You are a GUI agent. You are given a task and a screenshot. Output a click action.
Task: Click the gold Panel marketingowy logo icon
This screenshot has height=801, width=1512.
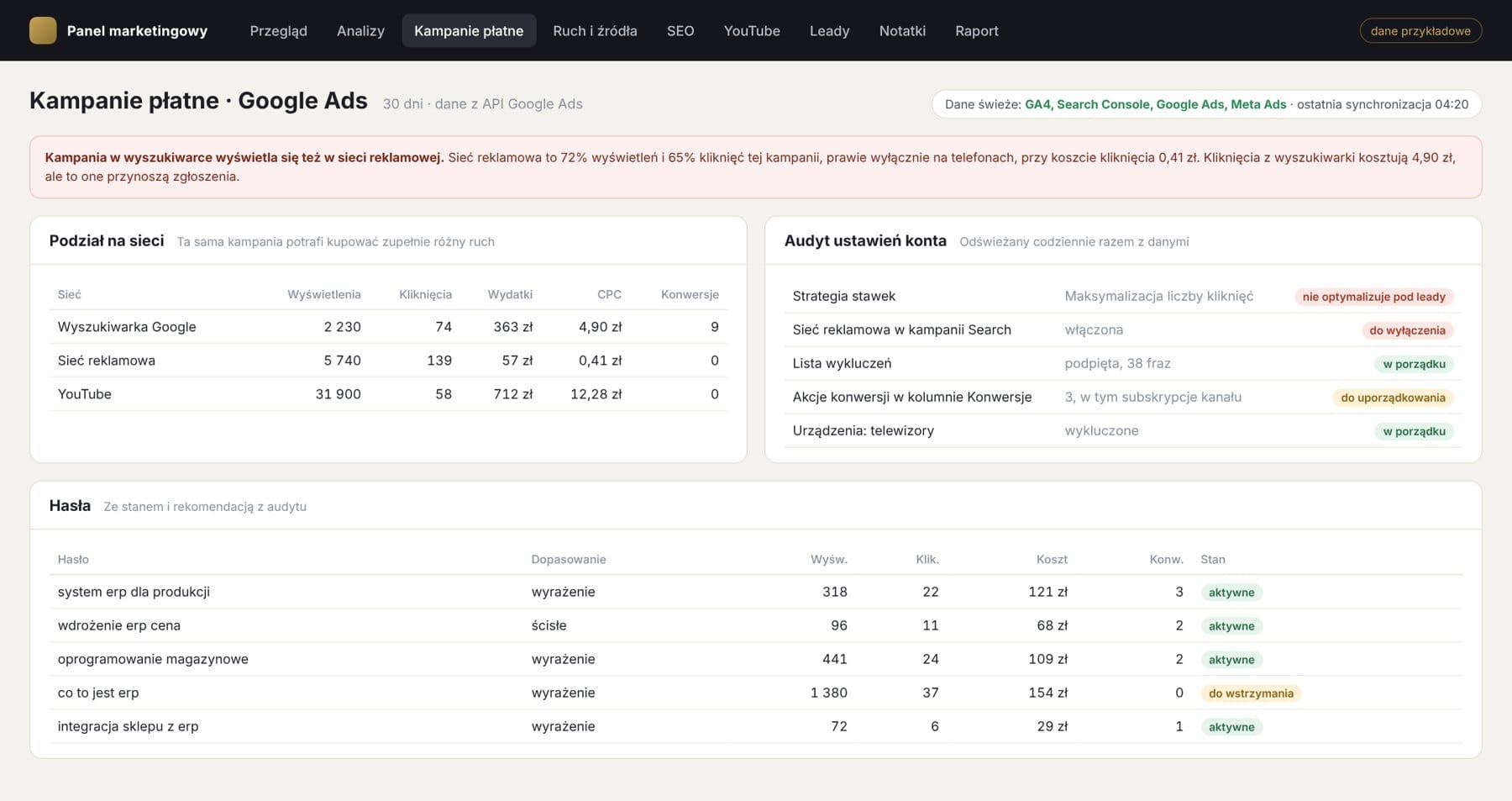pos(43,30)
